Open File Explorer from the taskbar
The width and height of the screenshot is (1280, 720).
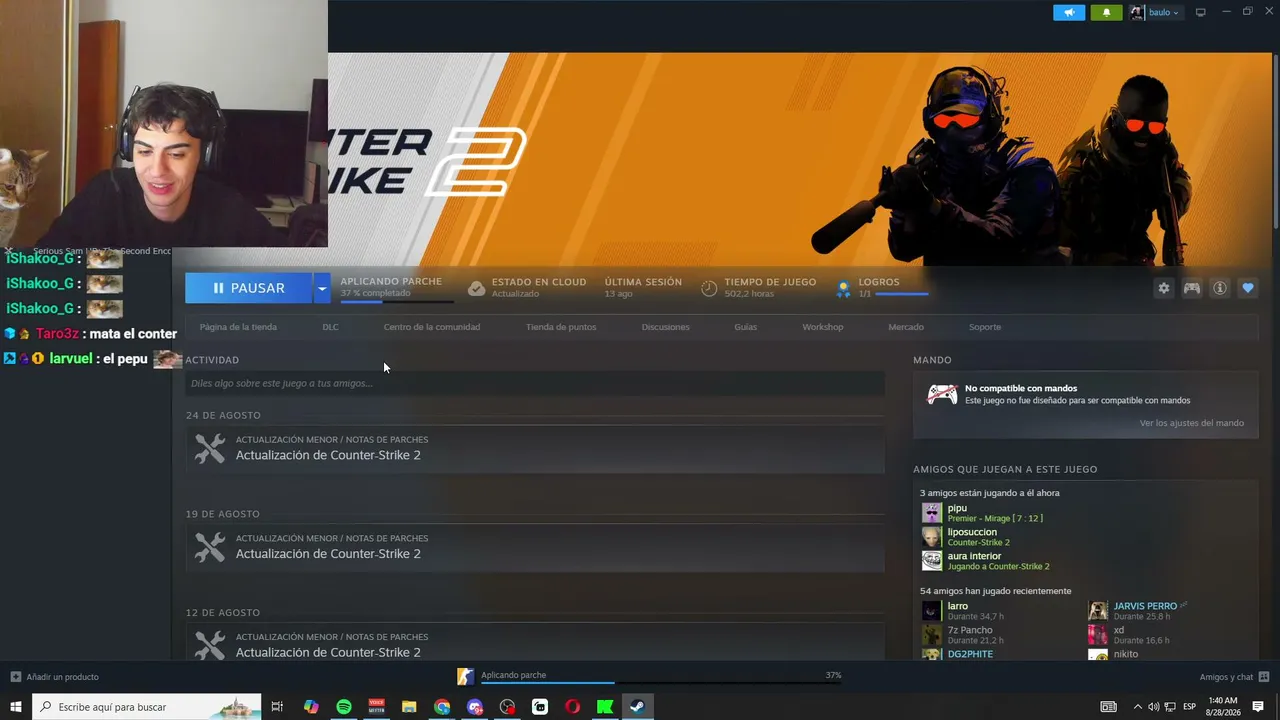point(409,707)
